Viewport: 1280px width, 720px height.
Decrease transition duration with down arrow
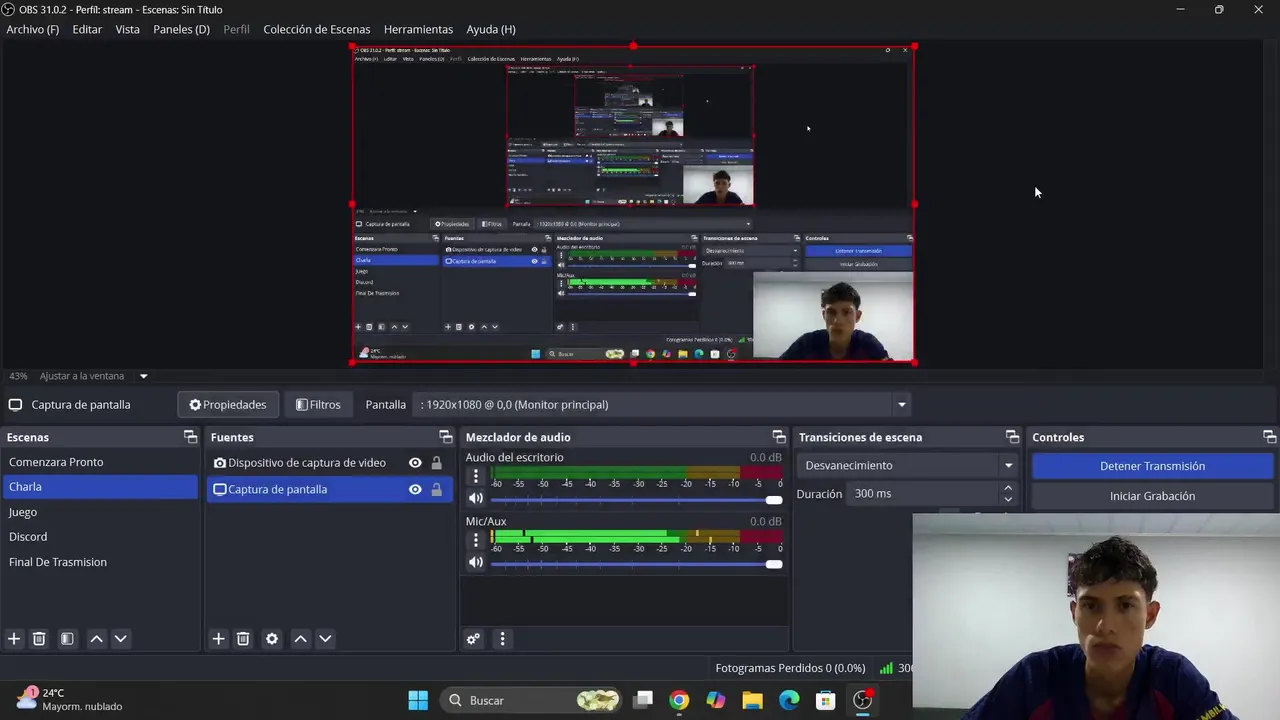(1008, 499)
